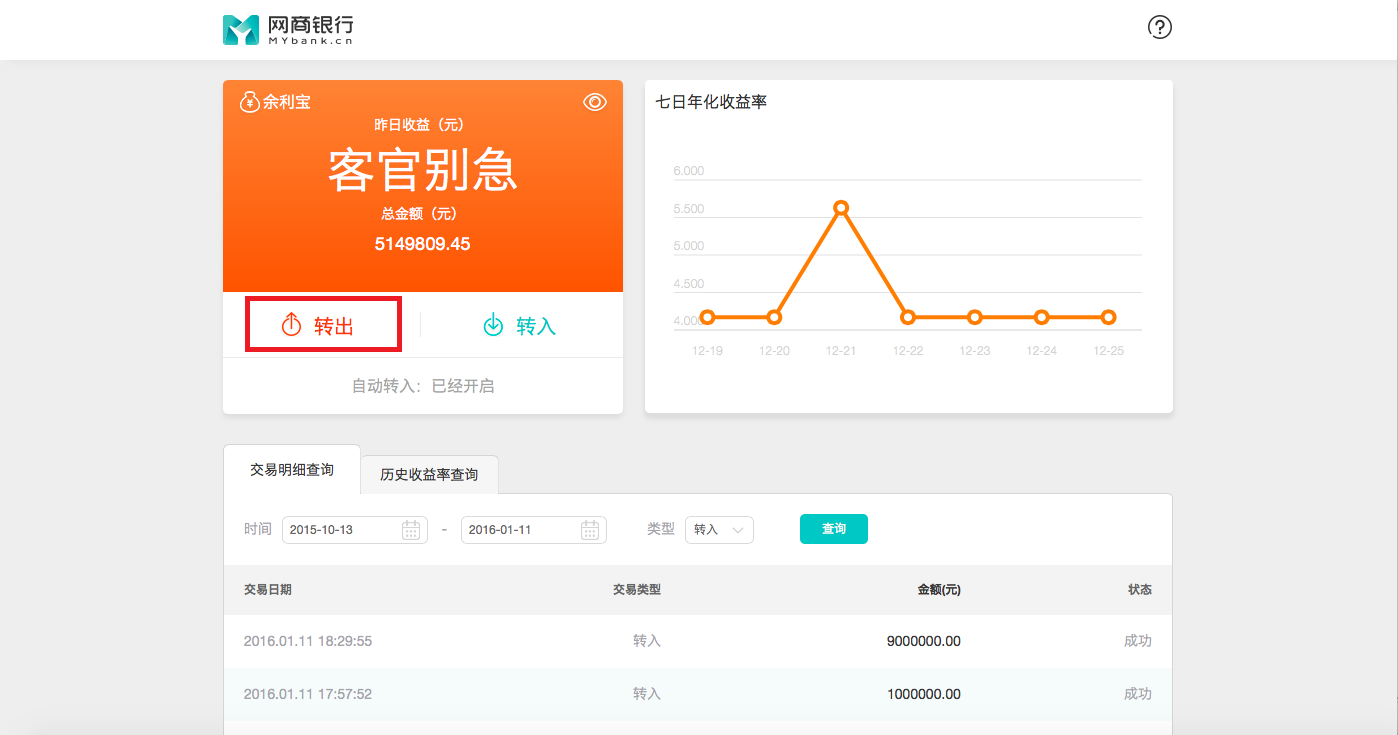Click the 金额(元) column header

click(x=939, y=590)
